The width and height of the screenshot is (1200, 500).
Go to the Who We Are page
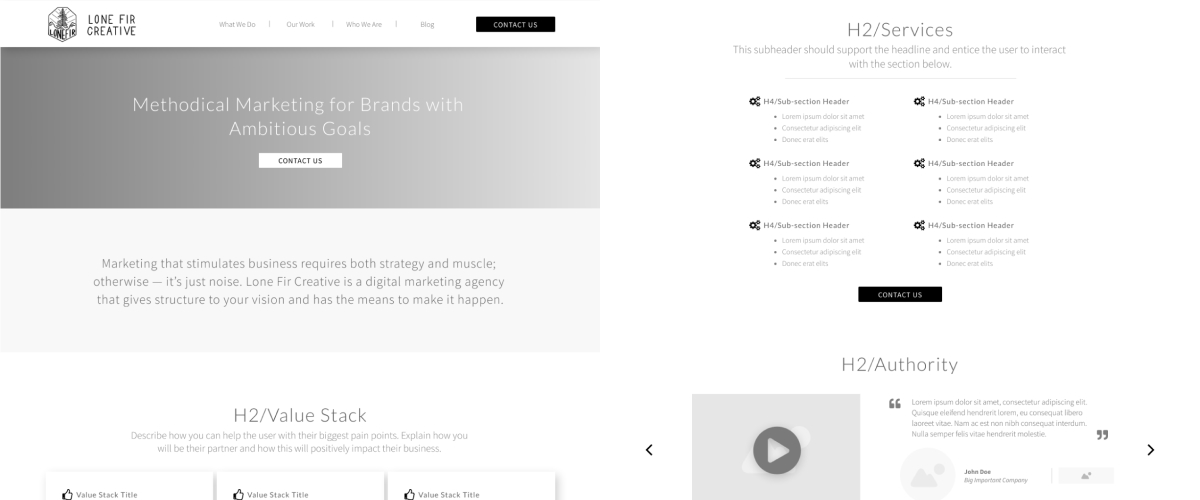coord(364,24)
